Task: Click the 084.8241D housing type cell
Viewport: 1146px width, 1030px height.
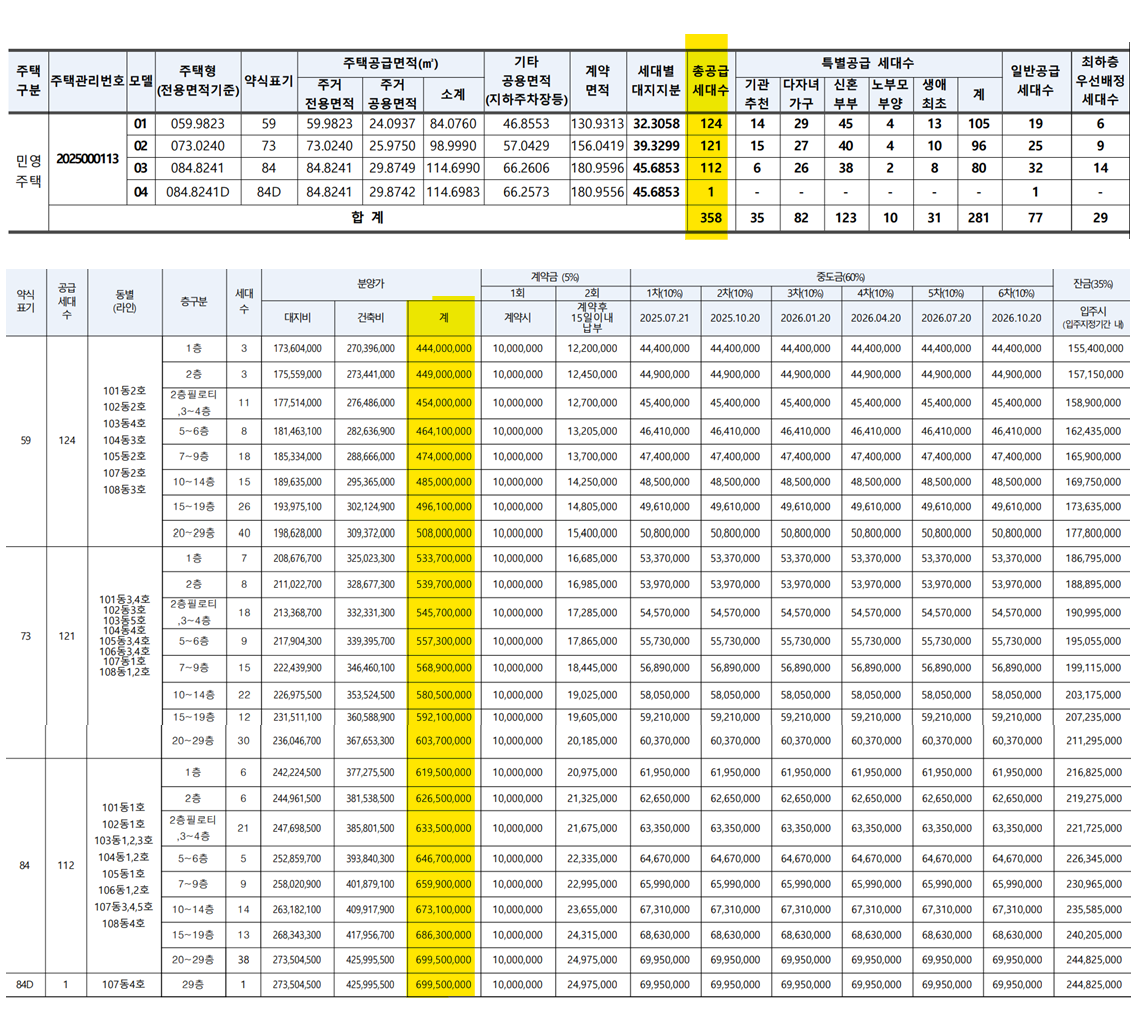Action: (x=197, y=192)
